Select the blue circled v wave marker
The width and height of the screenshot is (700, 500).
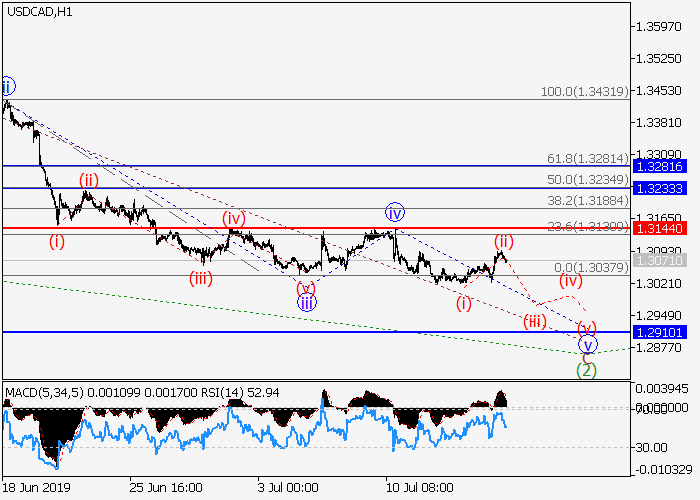click(x=588, y=345)
